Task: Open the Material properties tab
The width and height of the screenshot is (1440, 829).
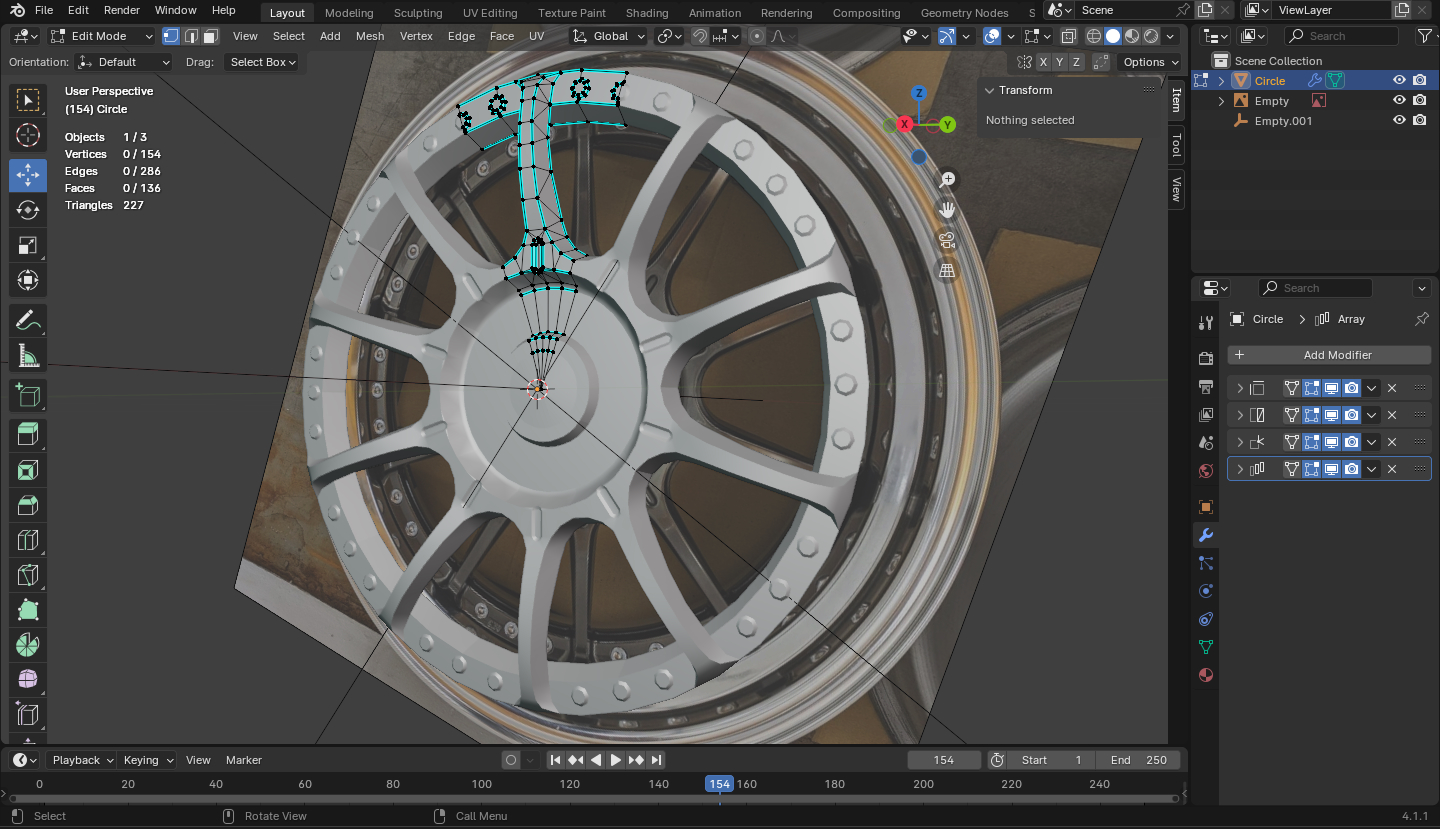Action: [x=1206, y=675]
